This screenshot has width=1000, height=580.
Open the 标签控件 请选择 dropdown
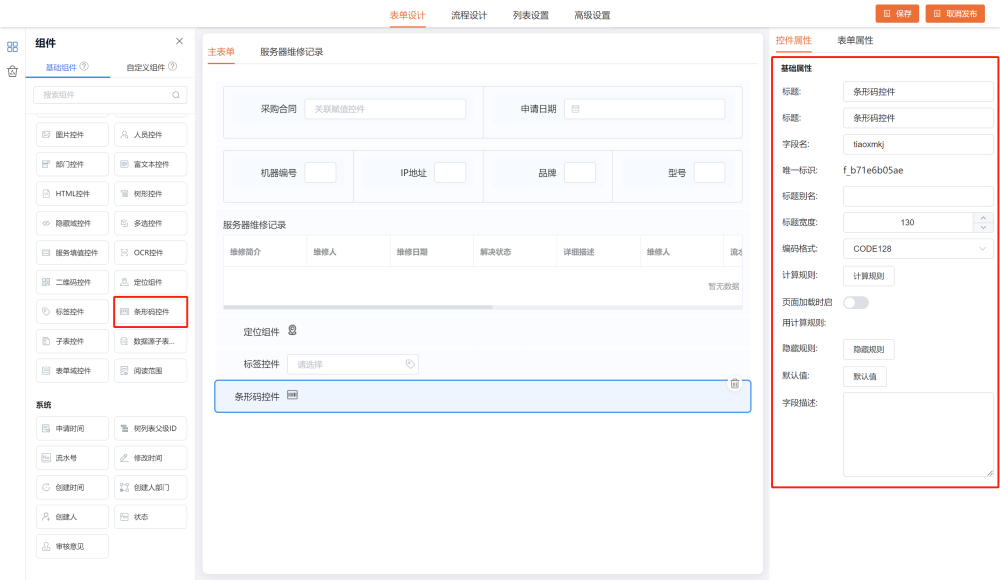click(352, 364)
